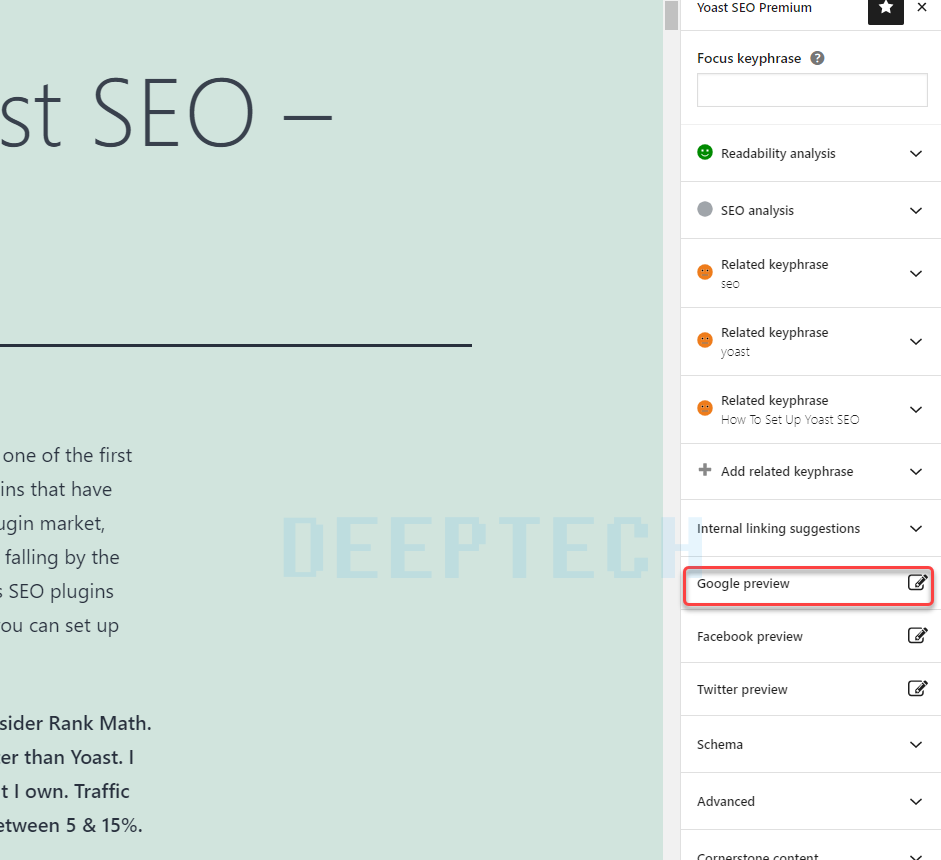Click the Twitter preview label
941x860 pixels.
(x=742, y=690)
